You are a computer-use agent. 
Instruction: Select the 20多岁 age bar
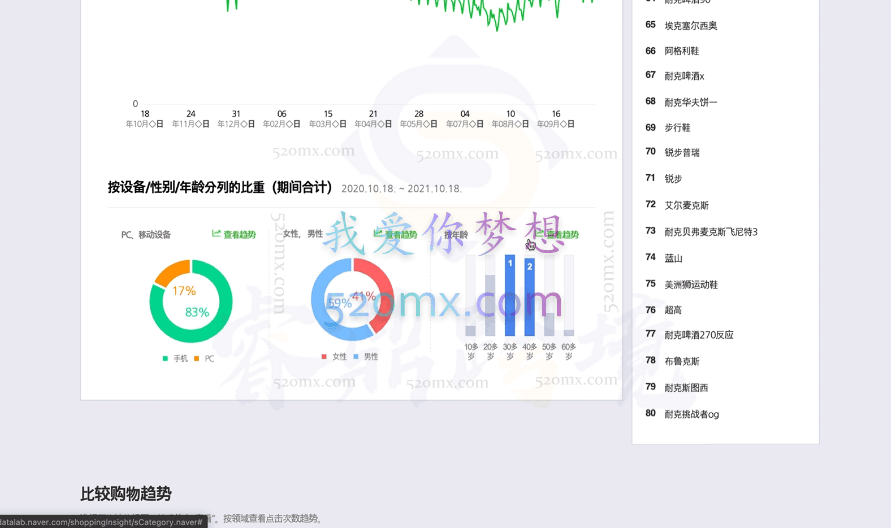click(490, 305)
